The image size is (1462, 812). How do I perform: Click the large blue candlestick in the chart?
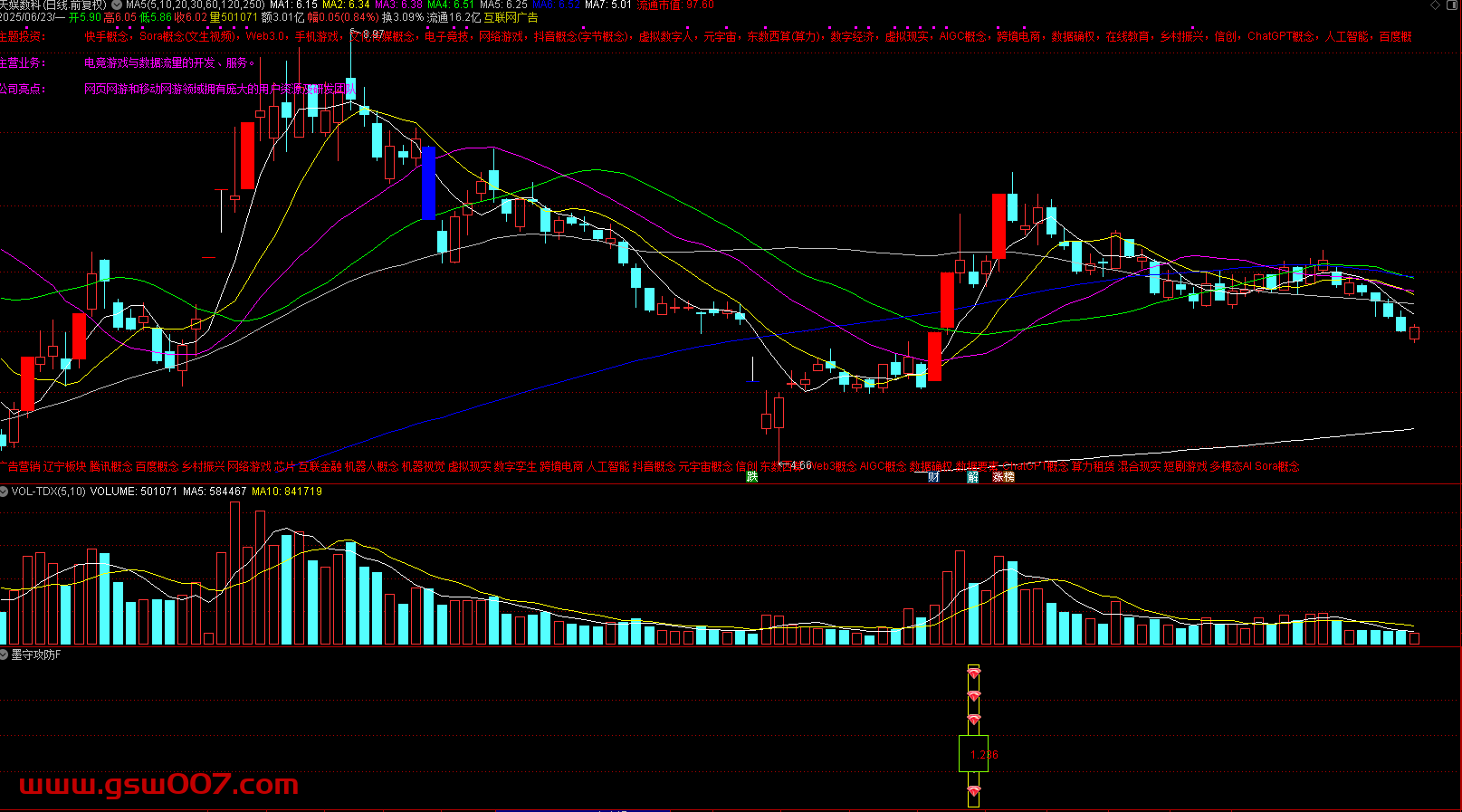coord(429,183)
